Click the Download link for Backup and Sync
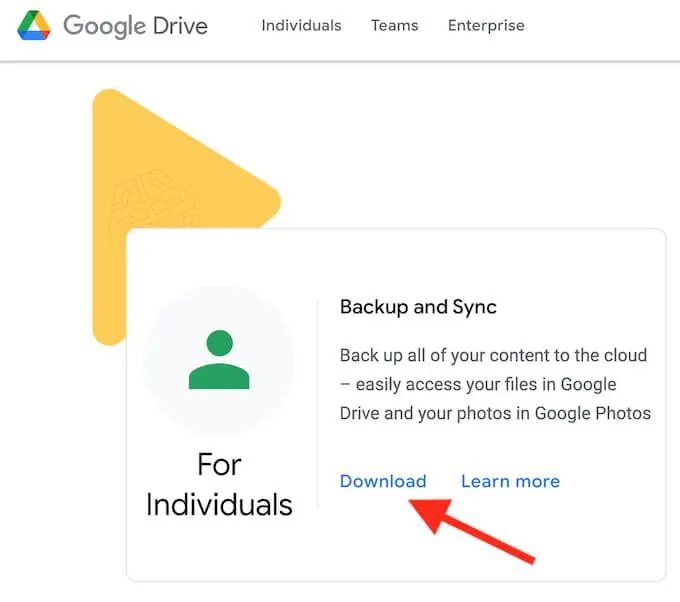Viewport: 680px width, 602px height. click(x=383, y=481)
